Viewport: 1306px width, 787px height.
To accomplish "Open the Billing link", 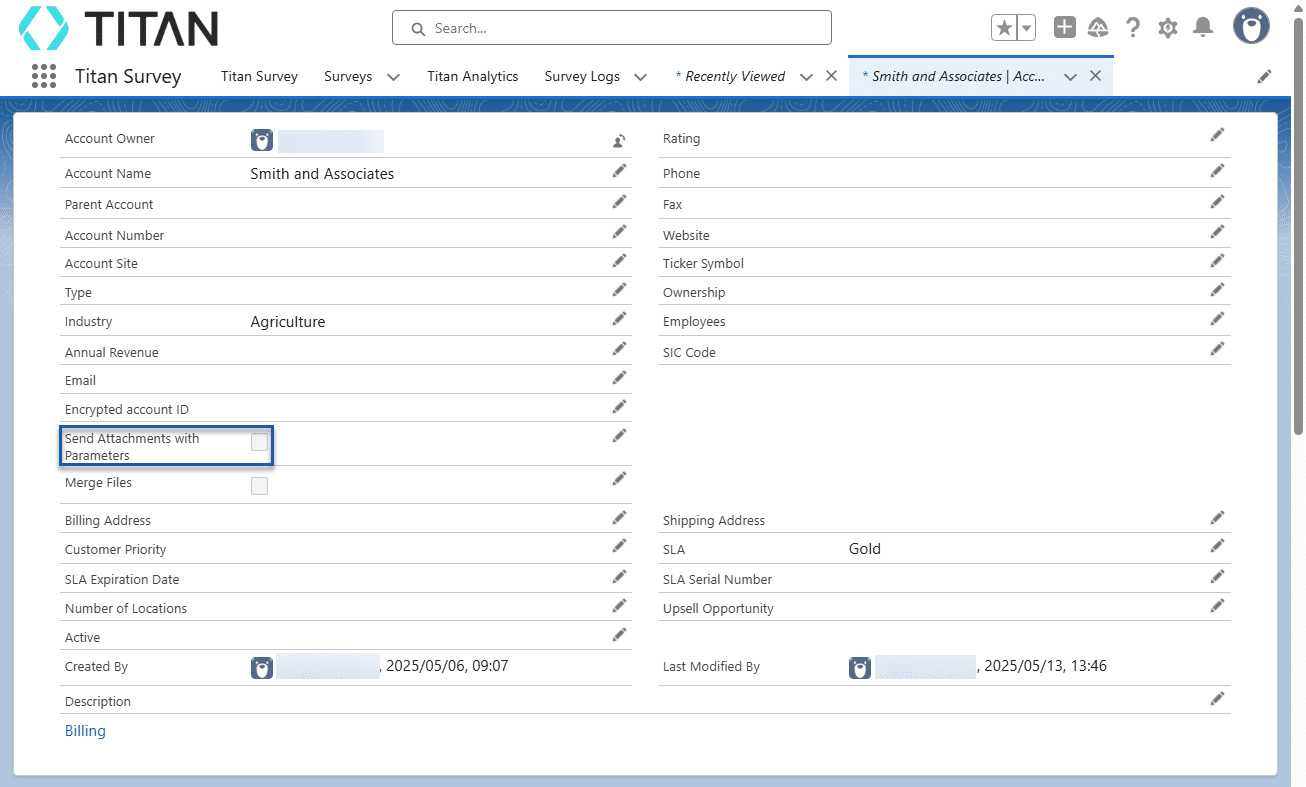I will (x=85, y=731).
